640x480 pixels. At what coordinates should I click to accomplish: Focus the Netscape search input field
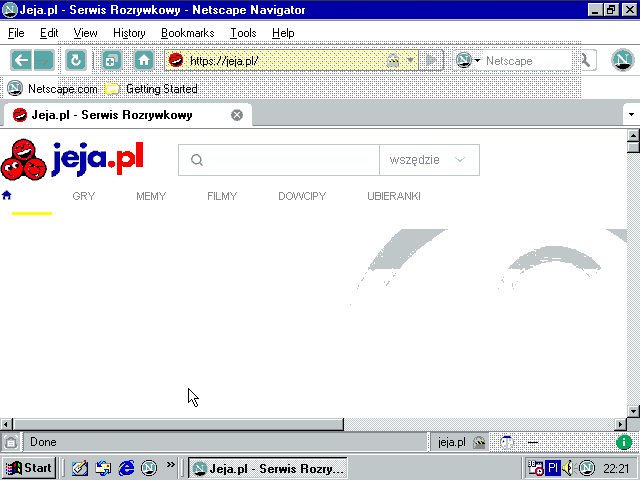(529, 60)
